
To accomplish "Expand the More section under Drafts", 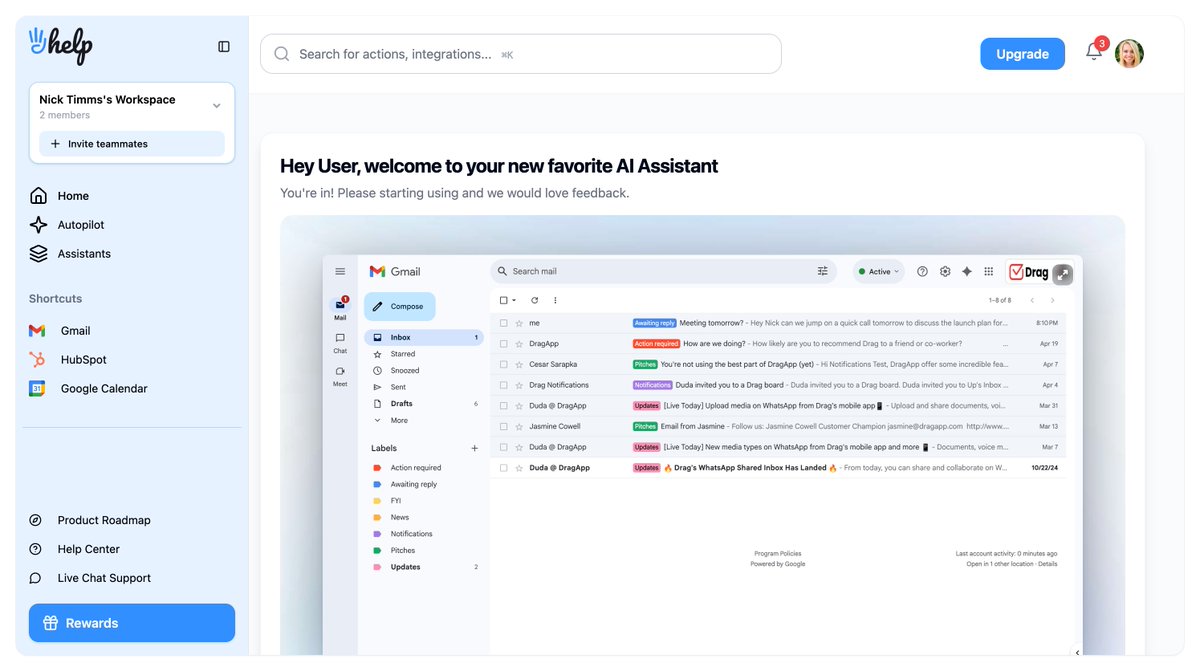I will [397, 420].
